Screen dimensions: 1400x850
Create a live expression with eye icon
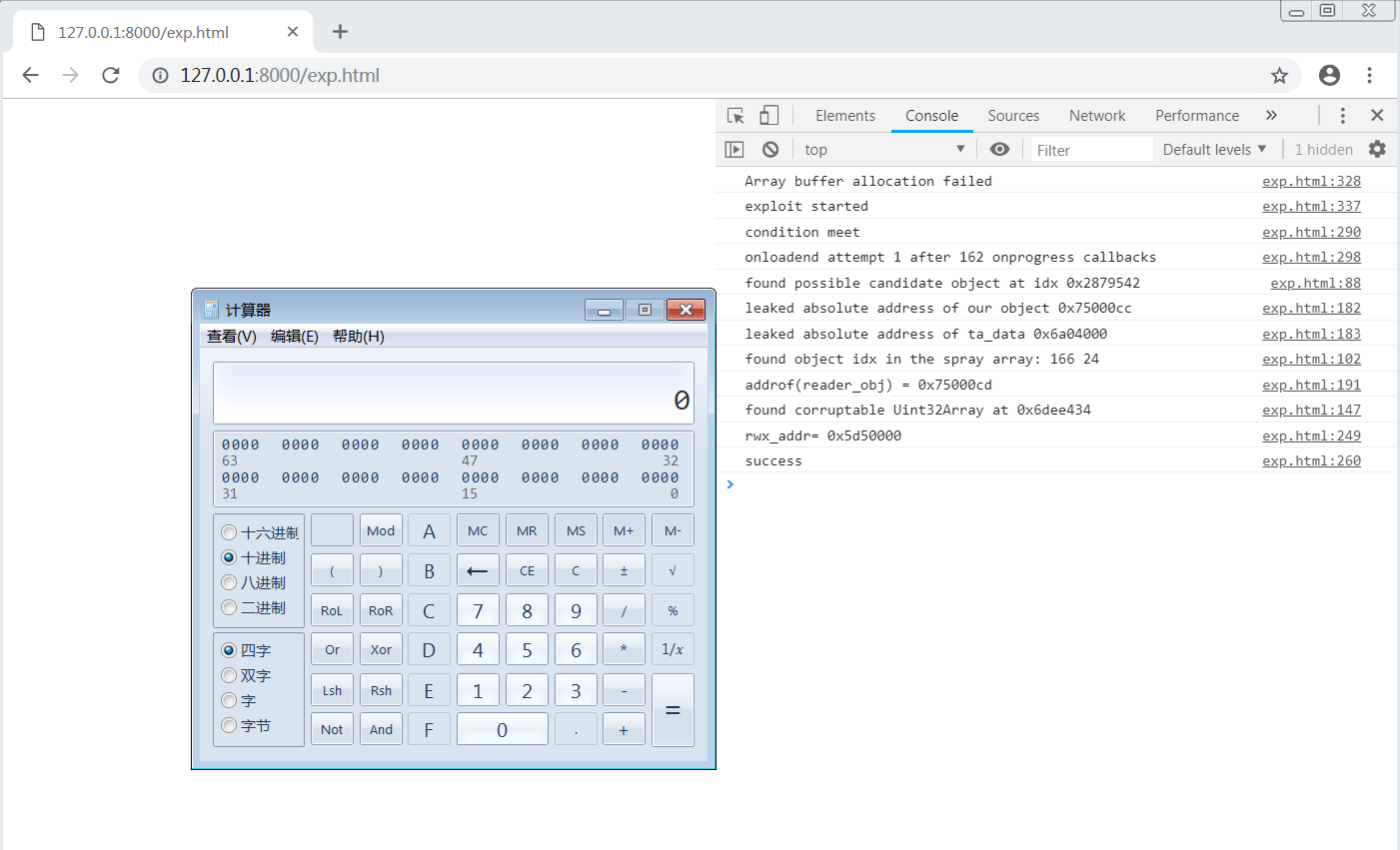tap(999, 150)
